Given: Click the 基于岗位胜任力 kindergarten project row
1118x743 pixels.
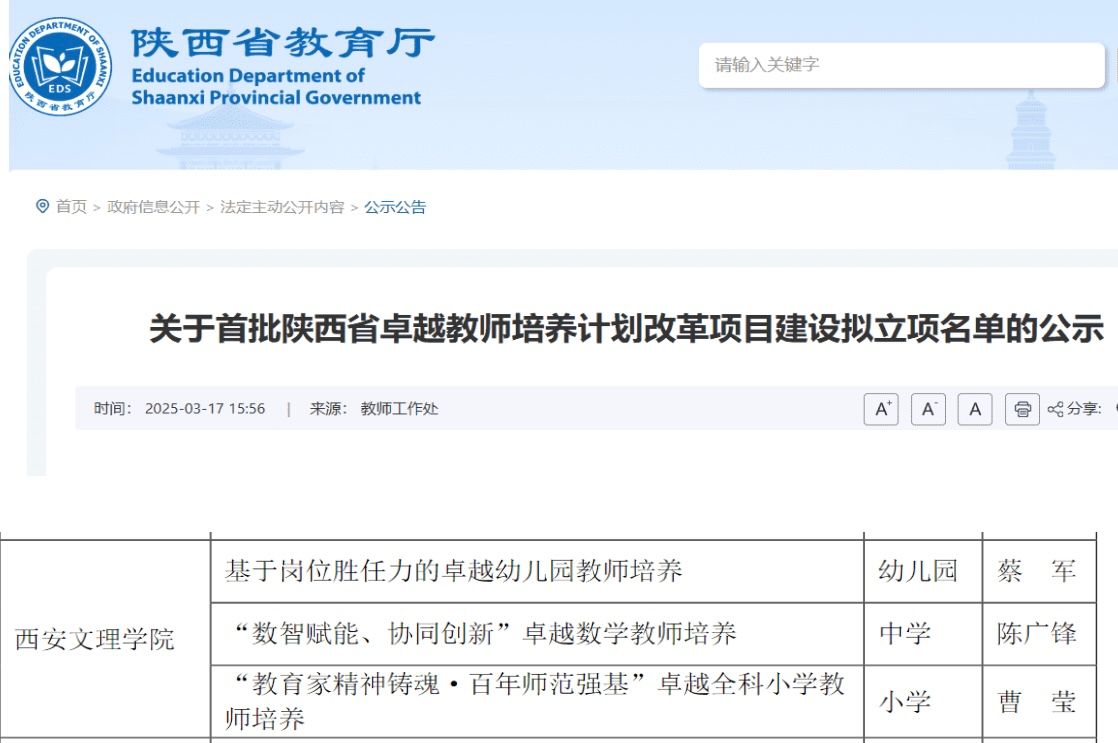Looking at the screenshot, I should coord(453,571).
